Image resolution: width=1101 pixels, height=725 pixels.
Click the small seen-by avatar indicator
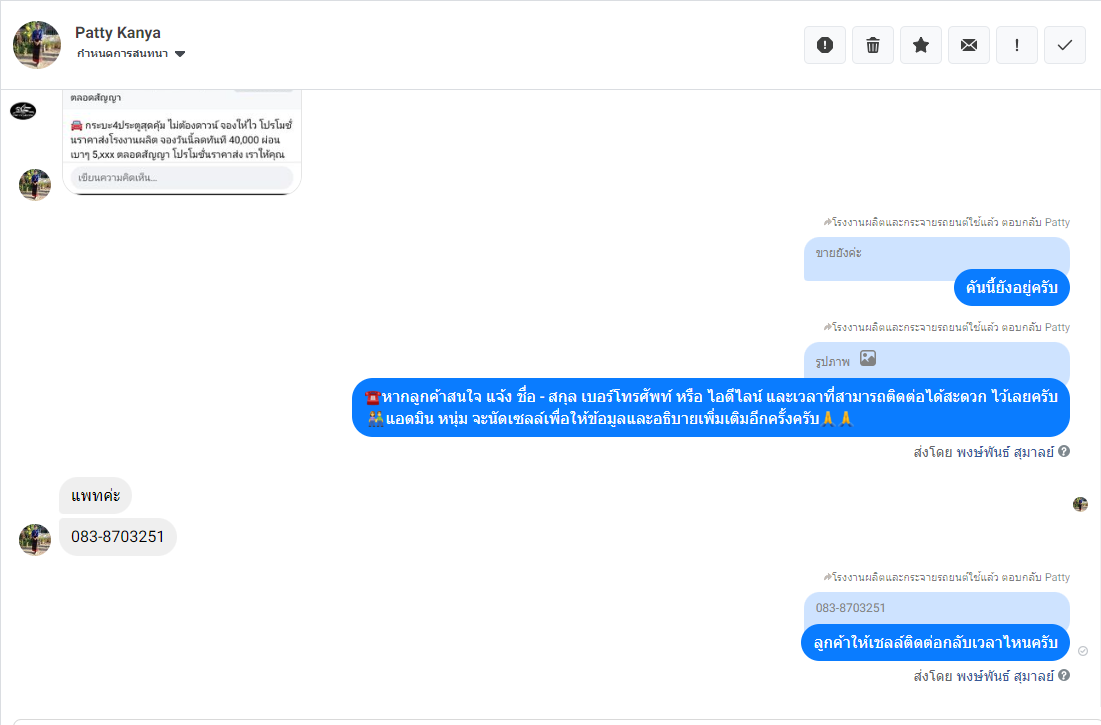[1080, 504]
